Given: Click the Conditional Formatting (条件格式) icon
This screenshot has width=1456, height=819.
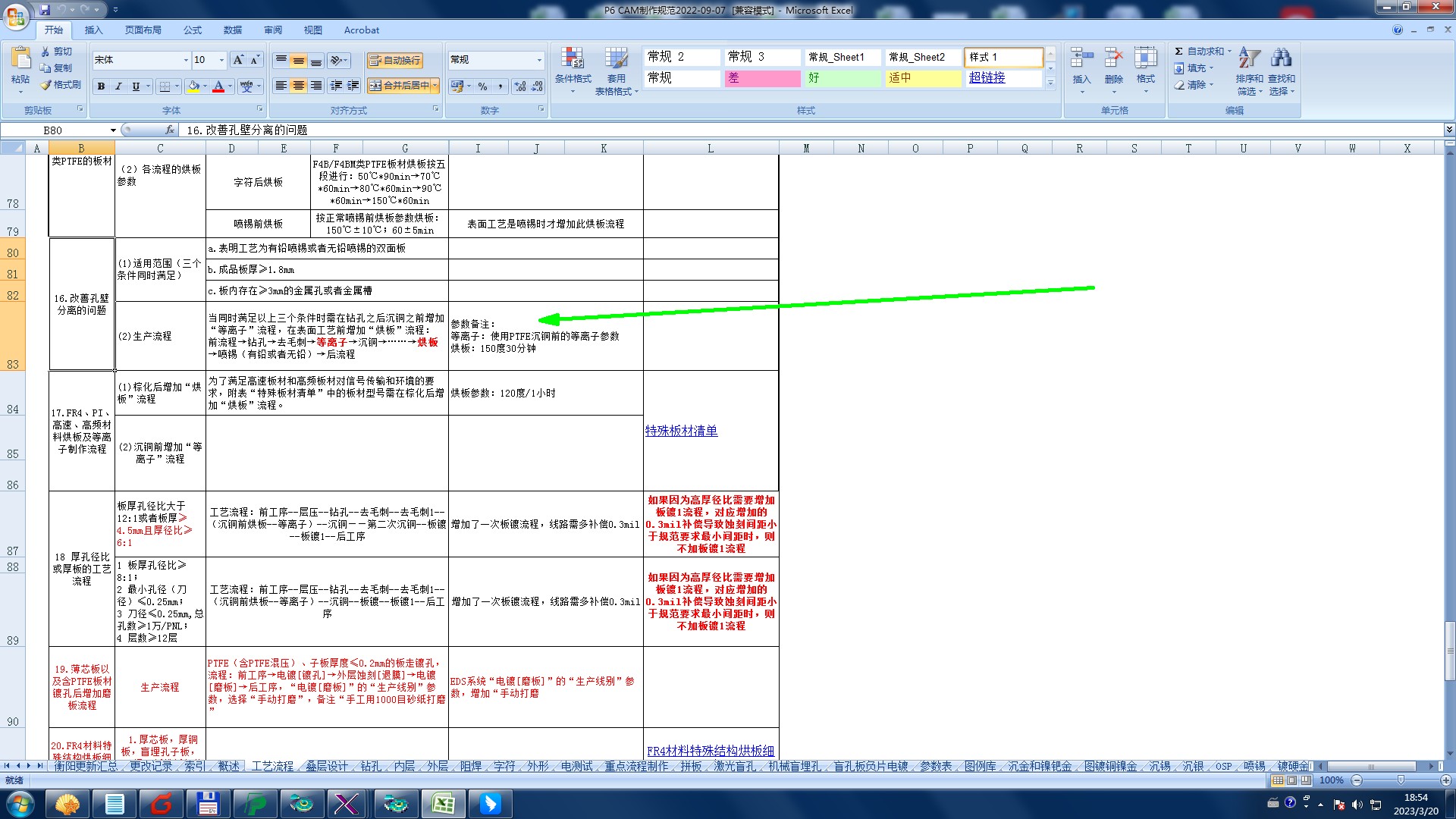Looking at the screenshot, I should 572,59.
